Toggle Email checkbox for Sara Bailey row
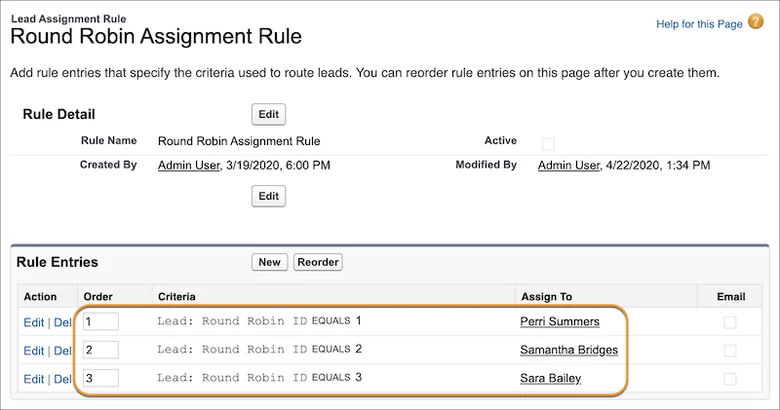This screenshot has width=780, height=410. point(730,379)
